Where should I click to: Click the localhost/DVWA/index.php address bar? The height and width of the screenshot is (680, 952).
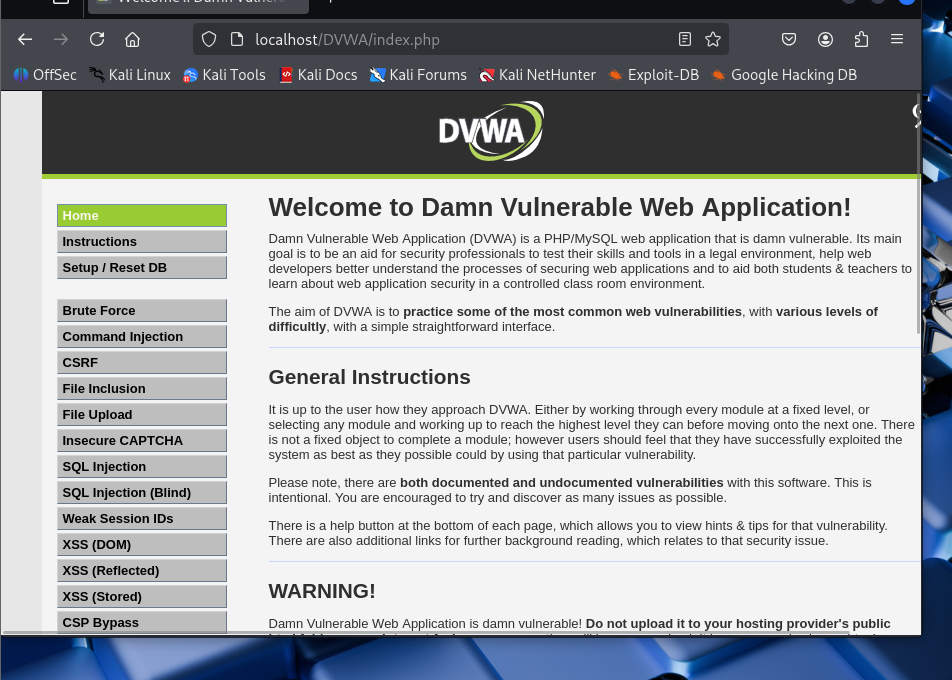[461, 39]
